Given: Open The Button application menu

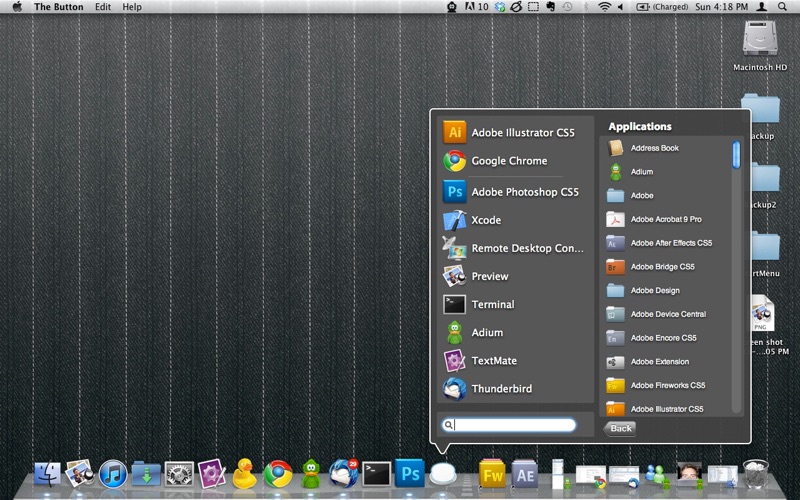Looking at the screenshot, I should pyautogui.click(x=59, y=7).
